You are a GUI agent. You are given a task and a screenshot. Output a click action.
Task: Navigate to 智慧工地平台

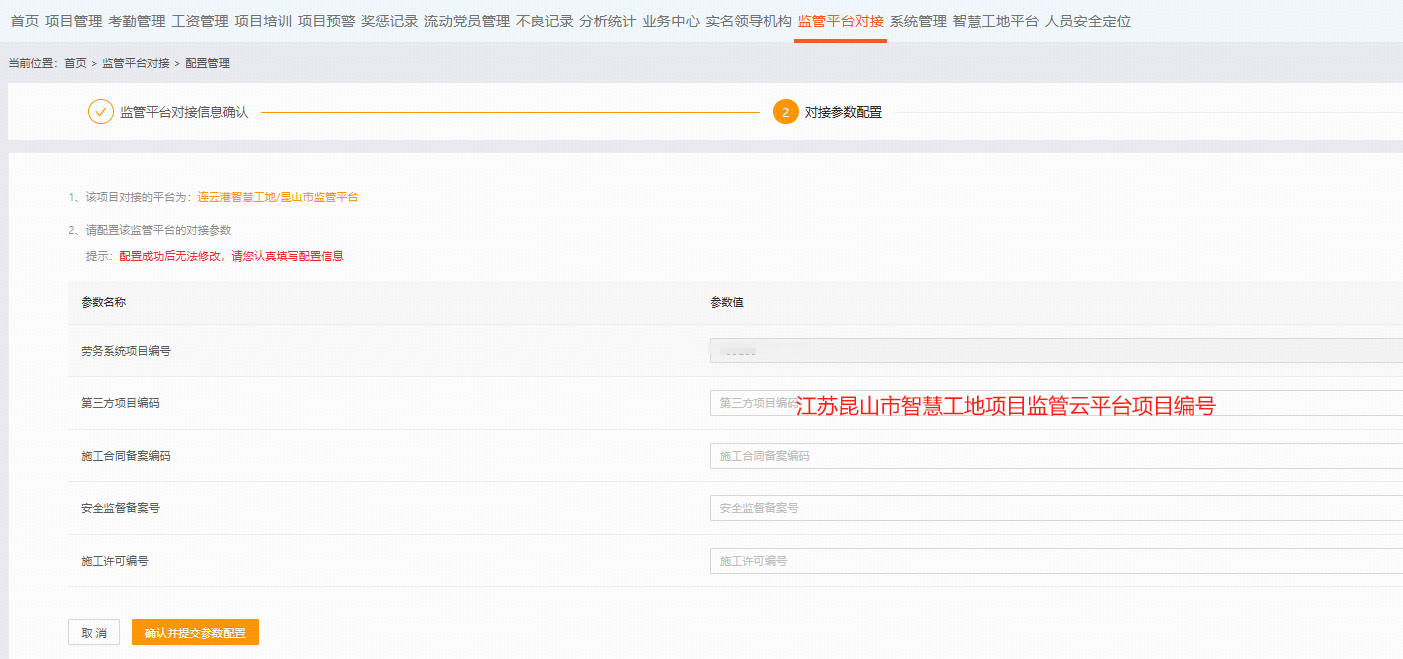click(995, 21)
